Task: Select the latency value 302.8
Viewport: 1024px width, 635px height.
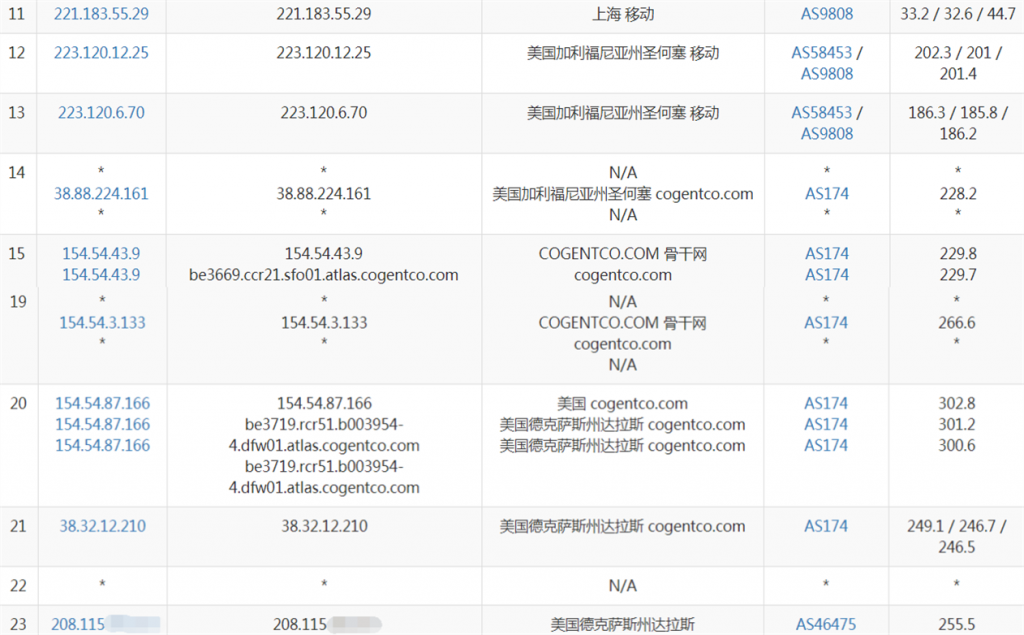Action: 957,404
